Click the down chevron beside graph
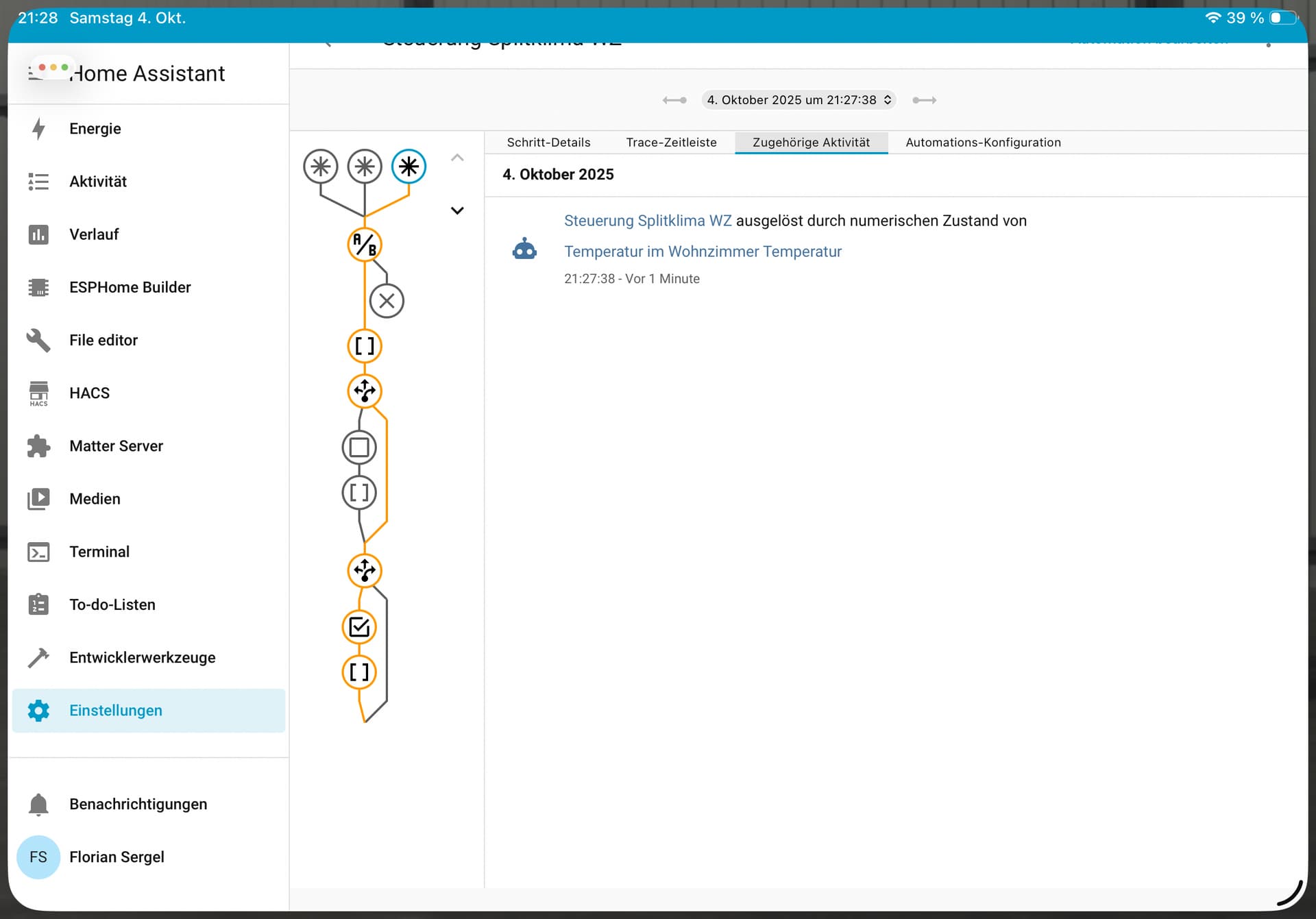The width and height of the screenshot is (1316, 919). click(457, 210)
